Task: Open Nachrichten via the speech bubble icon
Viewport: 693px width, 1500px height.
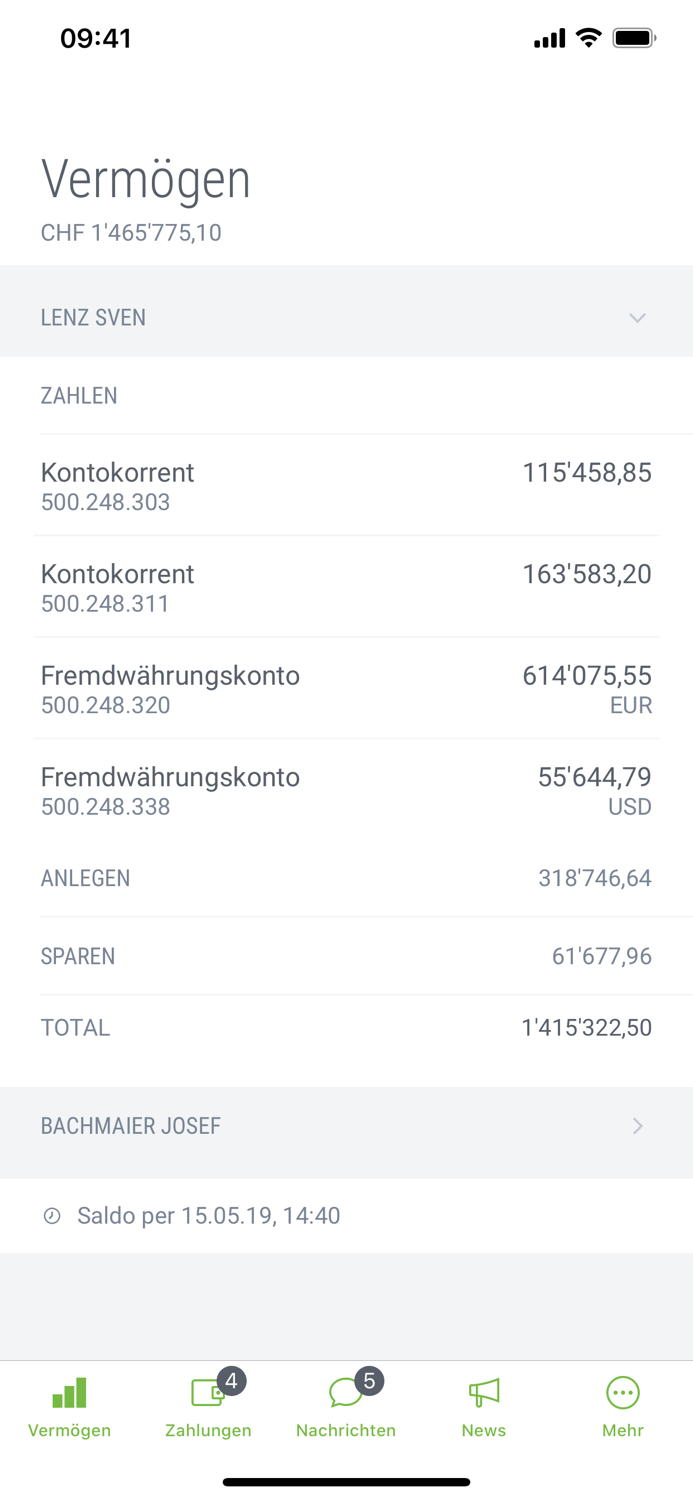Action: [x=345, y=1392]
